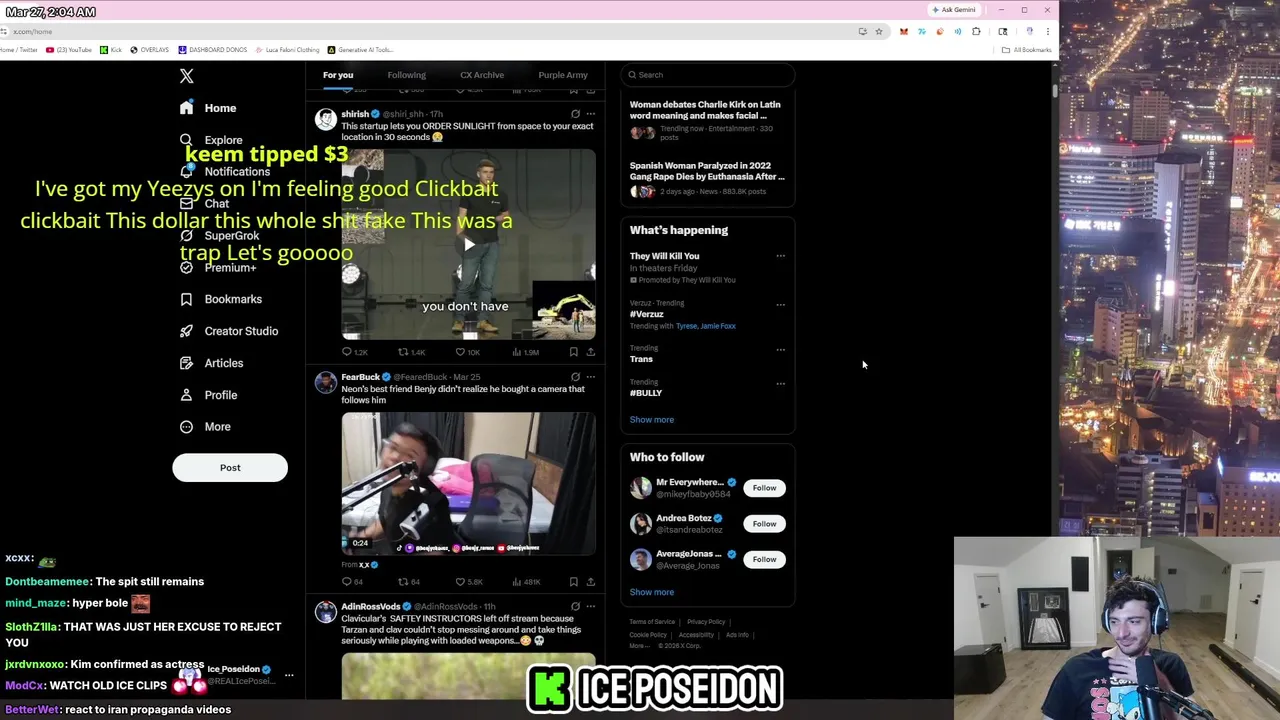Open Bookmarks in the sidebar
The image size is (1280, 720).
[220, 299]
